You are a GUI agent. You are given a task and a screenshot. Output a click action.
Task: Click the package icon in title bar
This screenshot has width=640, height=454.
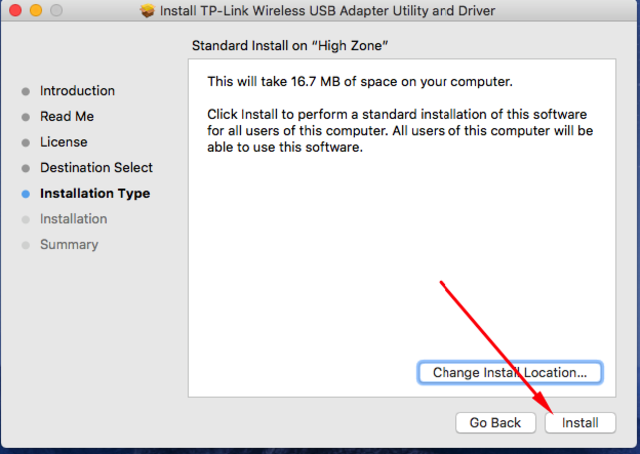click(x=149, y=11)
